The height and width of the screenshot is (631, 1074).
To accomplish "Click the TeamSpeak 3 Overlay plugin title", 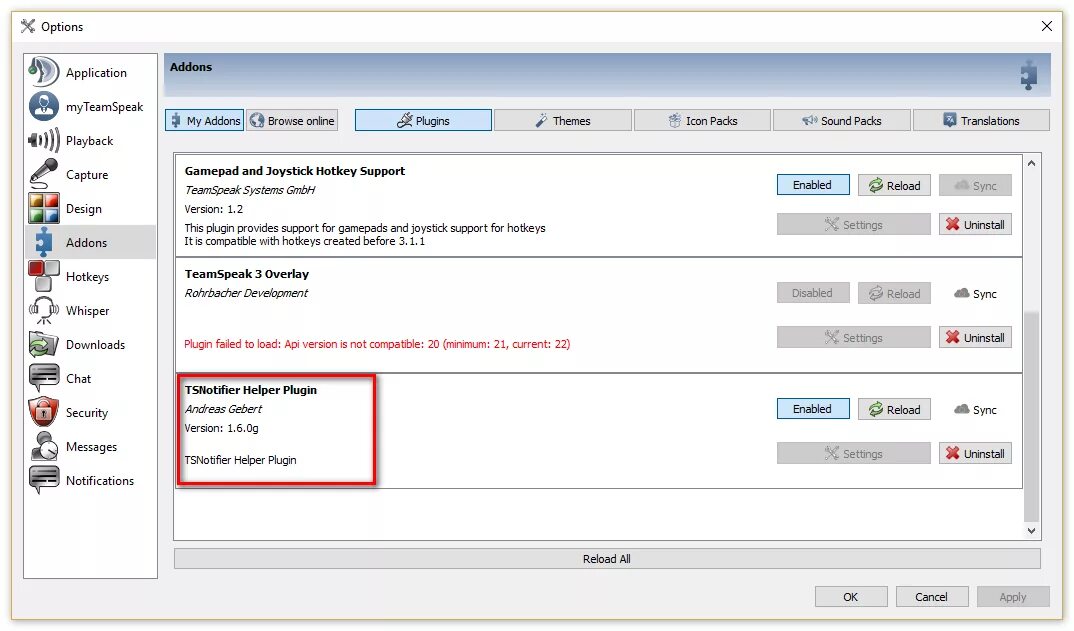I will pos(247,273).
